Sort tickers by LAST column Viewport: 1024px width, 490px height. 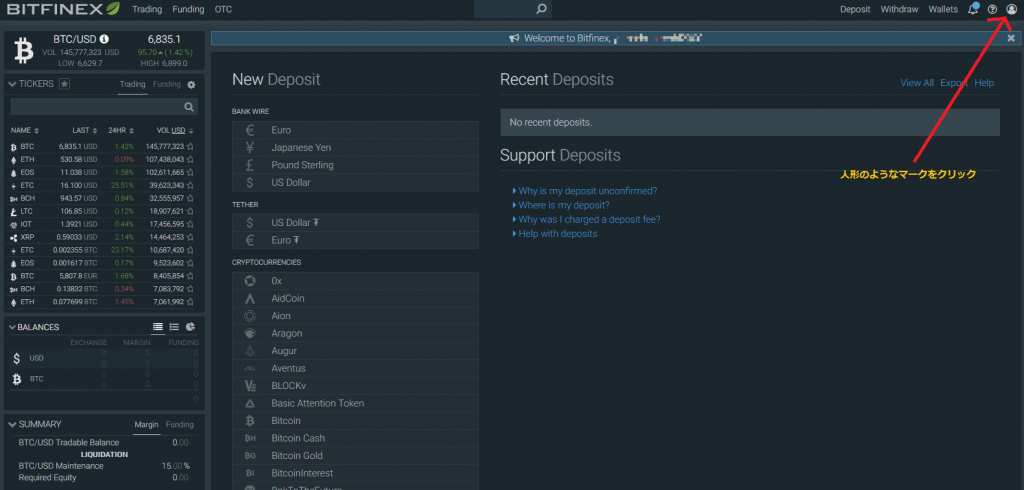pyautogui.click(x=85, y=131)
